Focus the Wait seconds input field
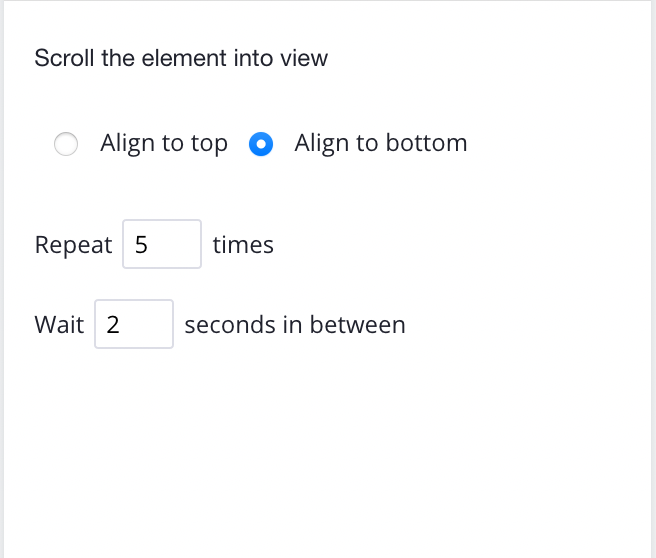Screen dimensions: 656x558 point(134,324)
